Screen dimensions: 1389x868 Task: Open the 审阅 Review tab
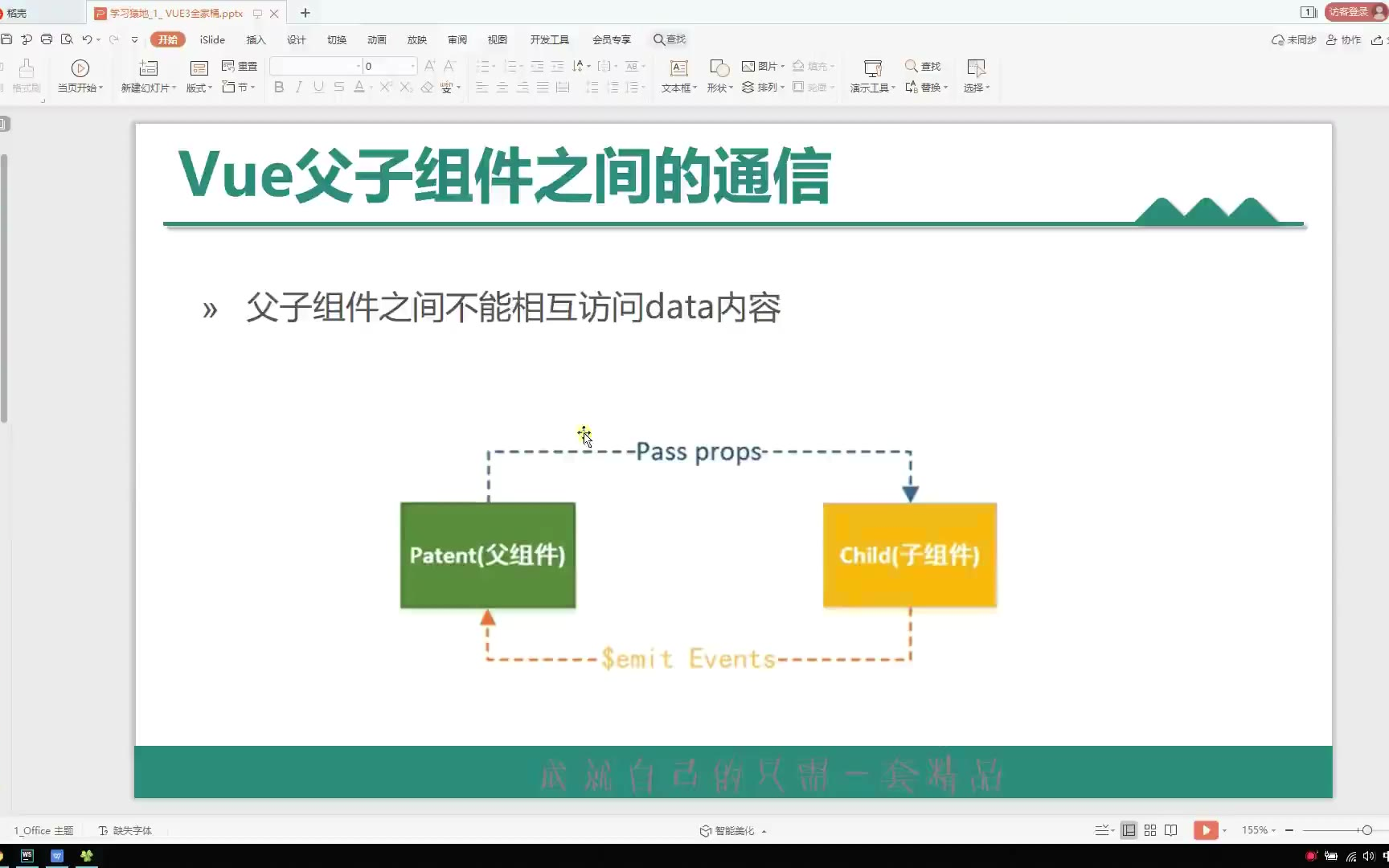point(457,39)
